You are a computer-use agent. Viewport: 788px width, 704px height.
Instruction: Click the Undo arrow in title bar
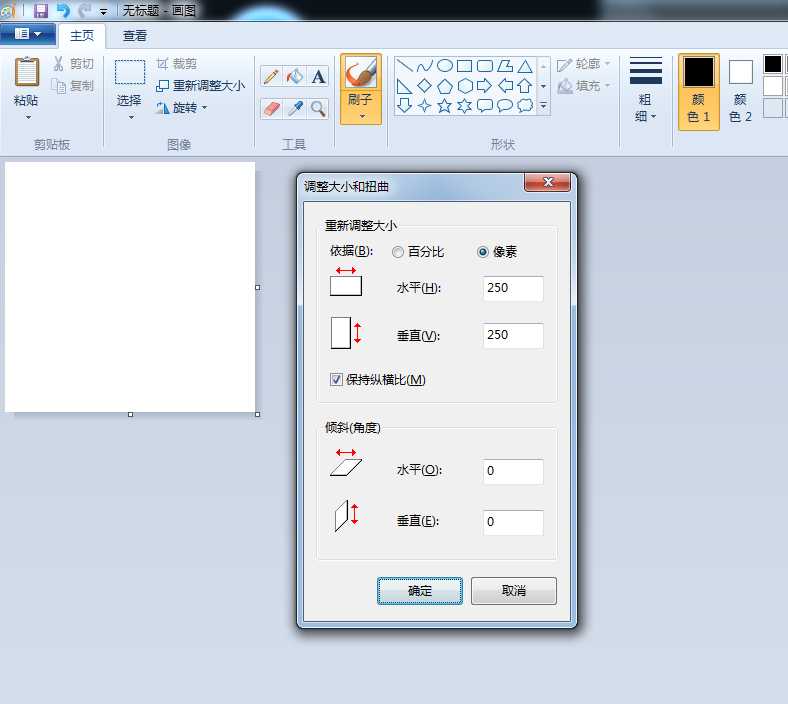point(63,10)
